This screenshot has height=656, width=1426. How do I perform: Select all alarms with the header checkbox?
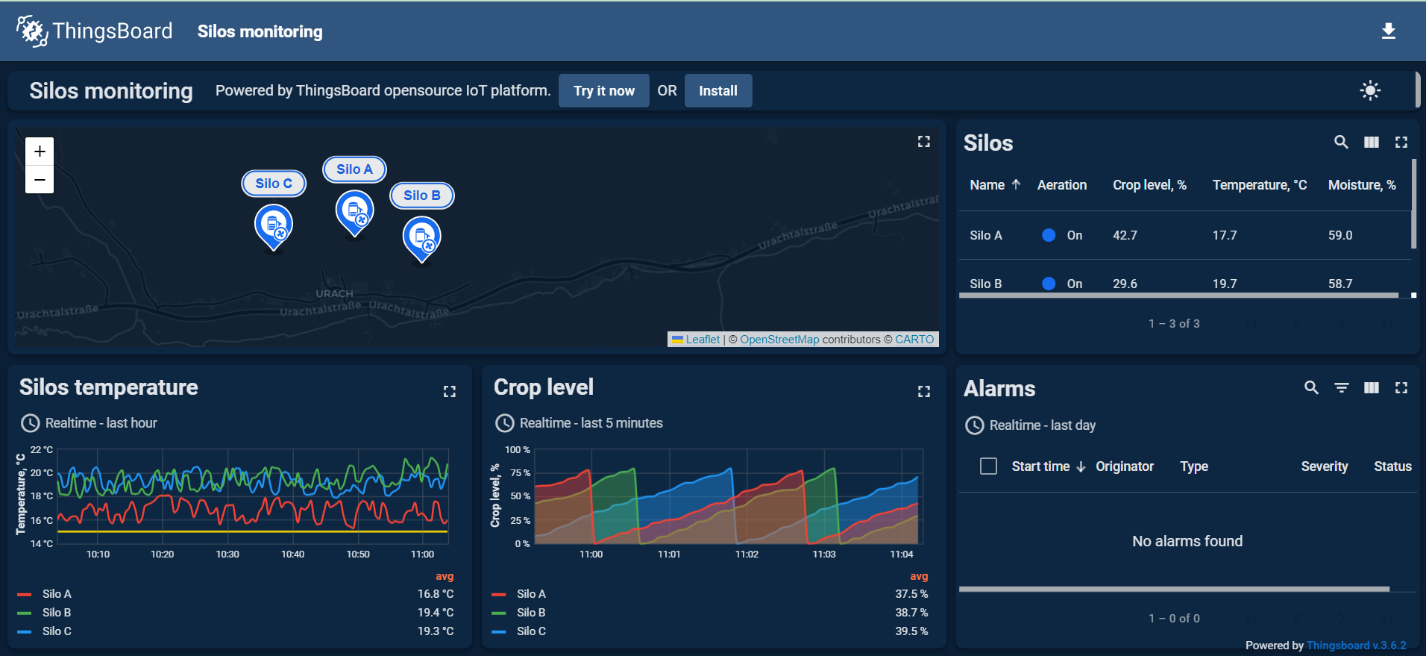coord(988,465)
